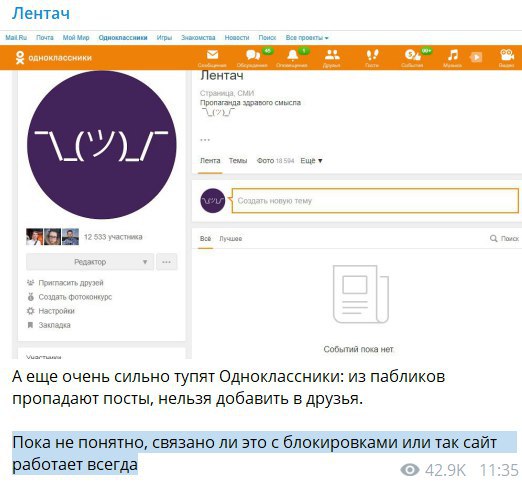Click the 'Создать фотоконкурс' link

(75, 297)
